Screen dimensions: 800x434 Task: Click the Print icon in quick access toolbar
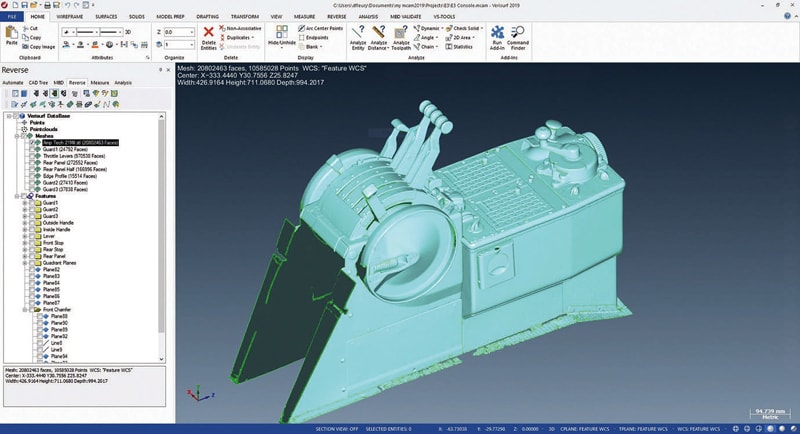pos(47,5)
